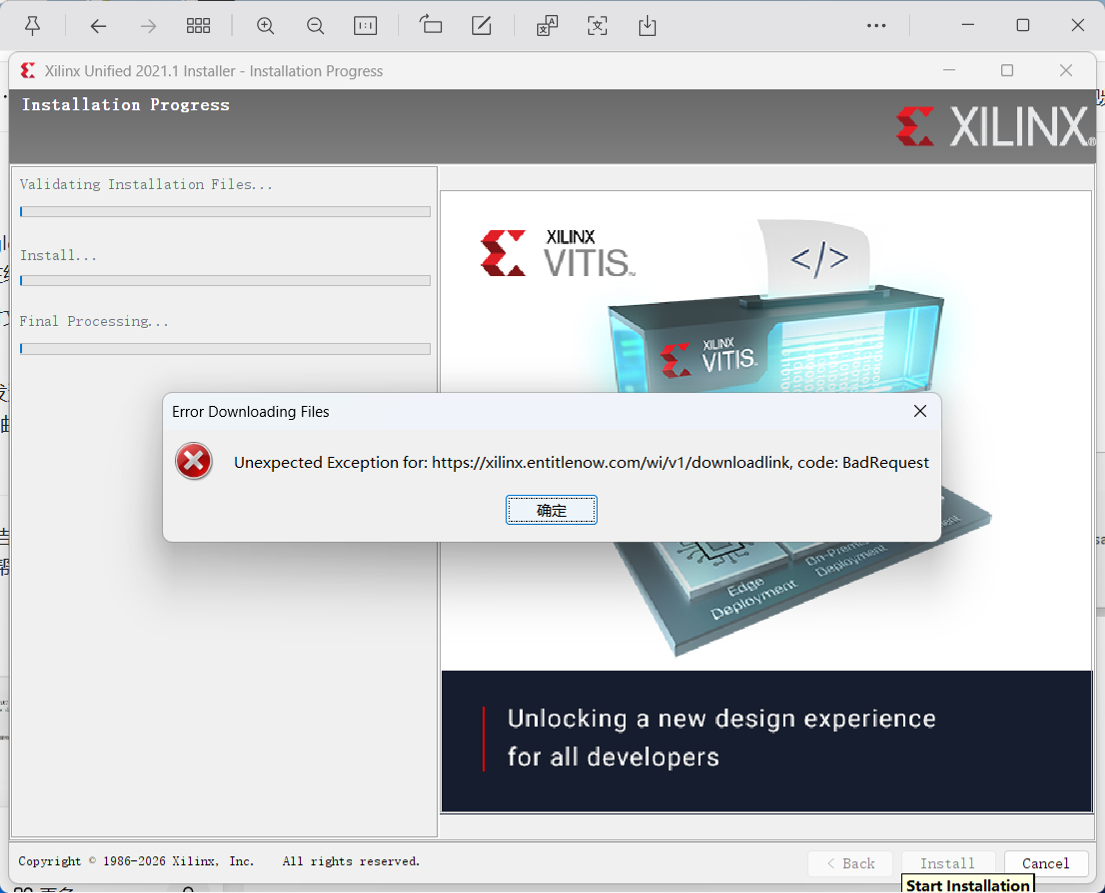Click the 'Edge Deployment' label in illustration
Viewport: 1105px width, 893px height.
click(x=753, y=598)
